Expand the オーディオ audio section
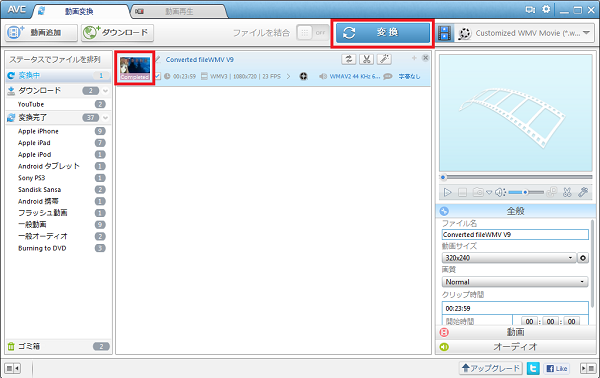Viewport: 600px width, 378px height. (515, 347)
